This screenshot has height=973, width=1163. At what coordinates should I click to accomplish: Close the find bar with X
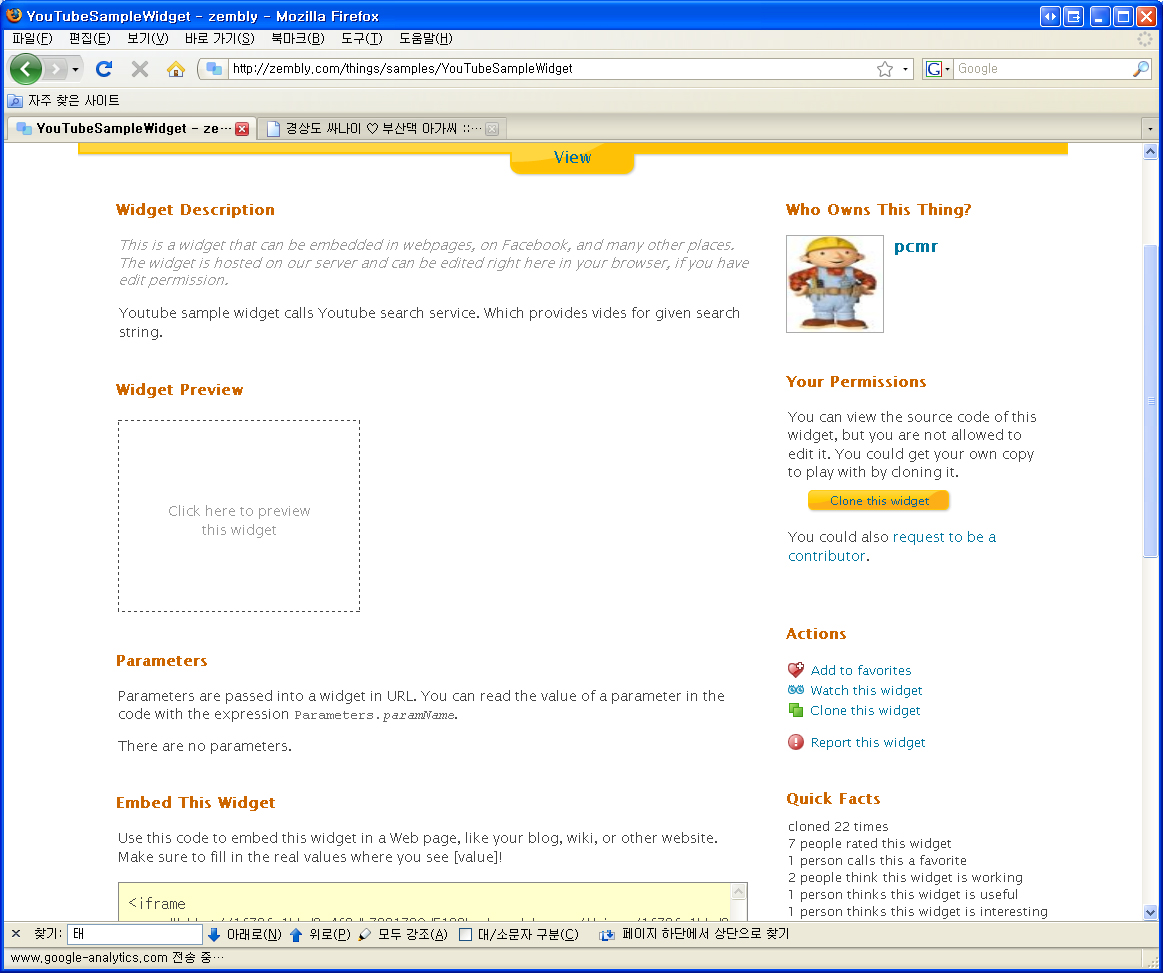(x=16, y=934)
